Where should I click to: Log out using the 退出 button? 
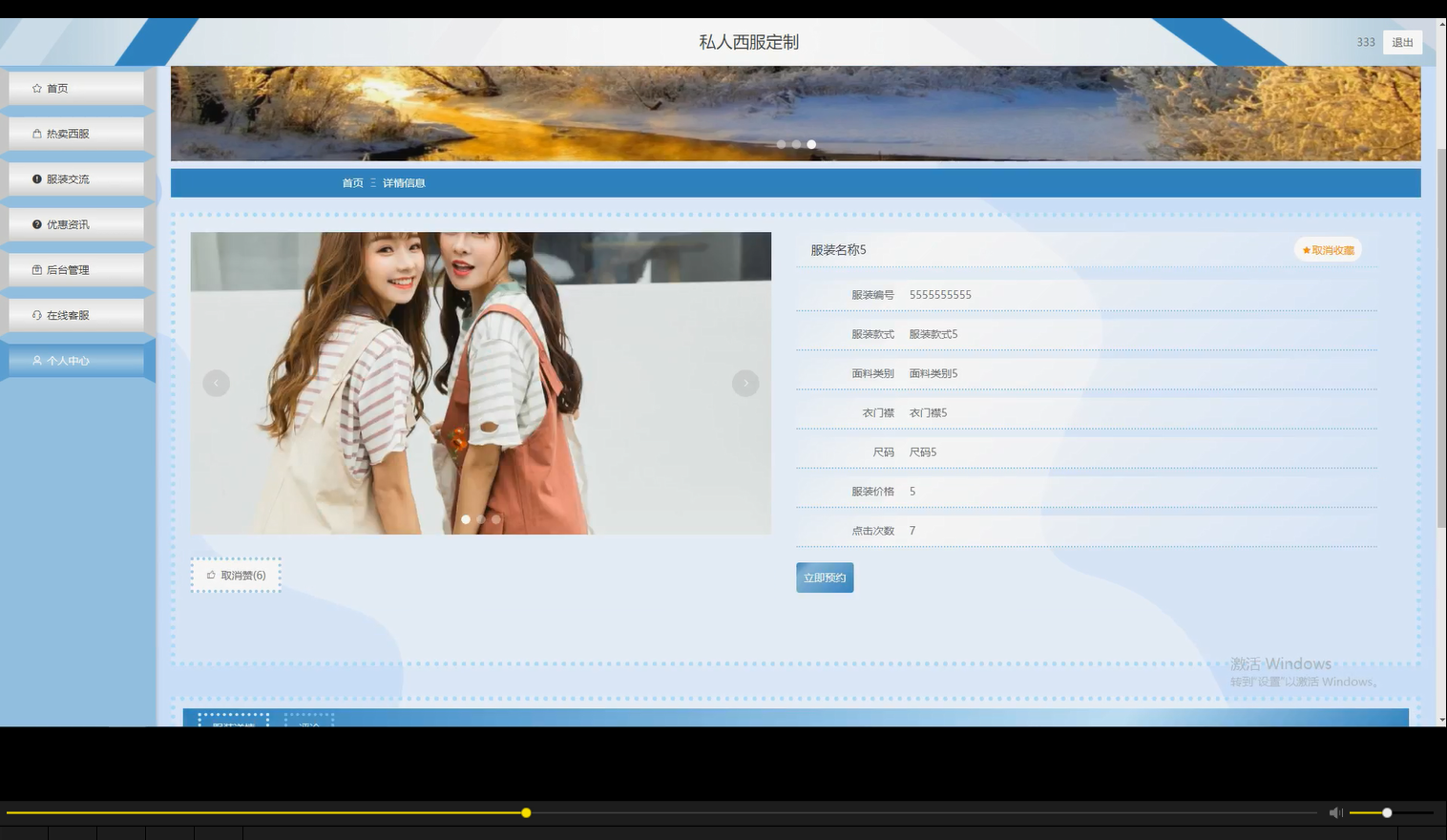(x=1401, y=42)
